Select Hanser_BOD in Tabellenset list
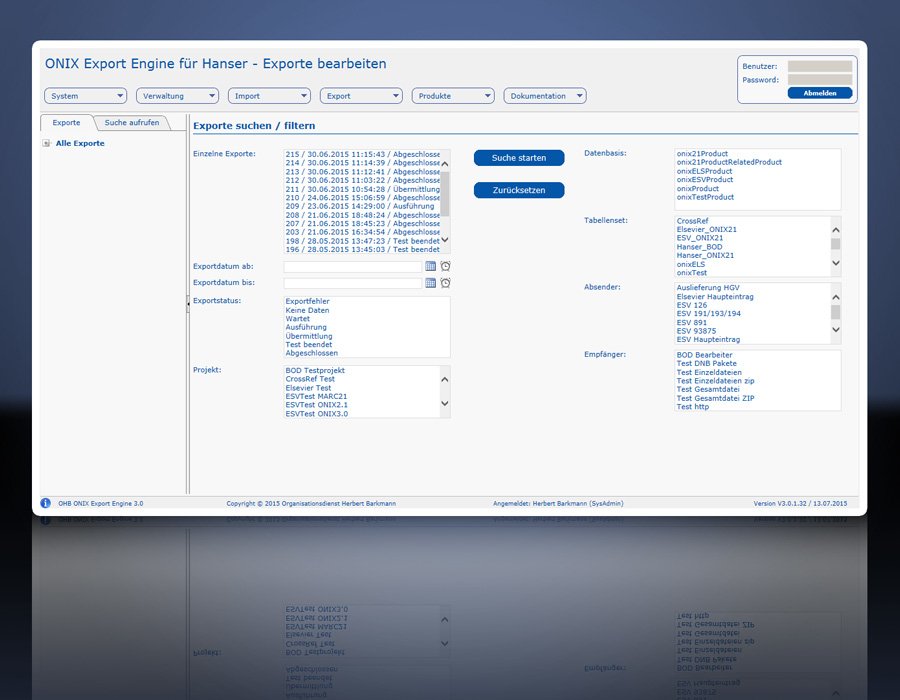The image size is (900, 700). (699, 247)
